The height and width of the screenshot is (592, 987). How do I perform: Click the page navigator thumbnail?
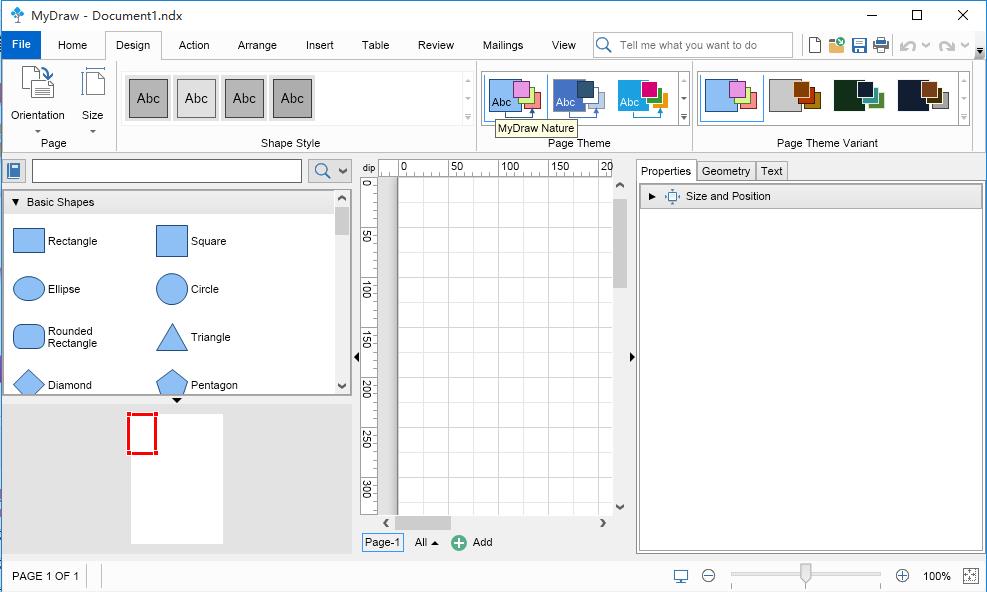177,479
